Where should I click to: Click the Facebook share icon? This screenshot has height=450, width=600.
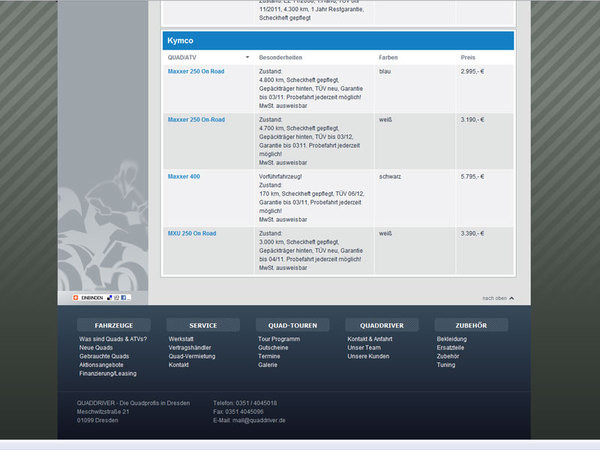[x=123, y=297]
